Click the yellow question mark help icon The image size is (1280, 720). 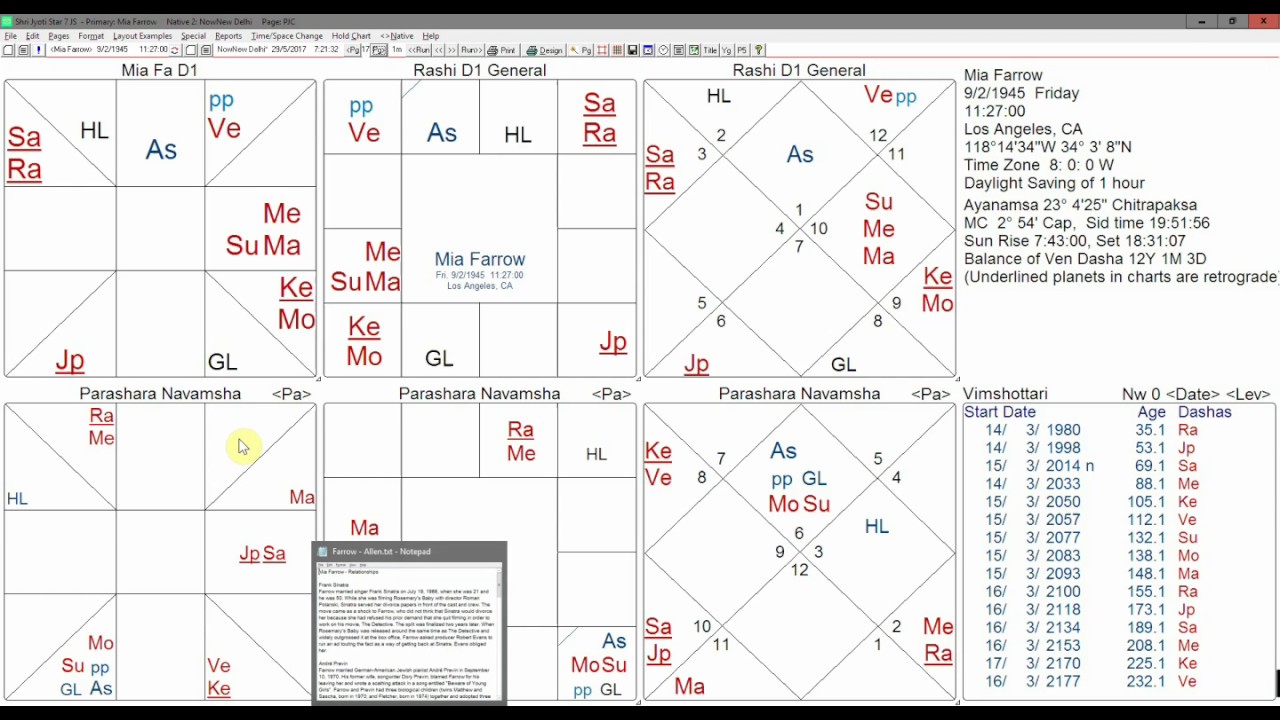758,50
